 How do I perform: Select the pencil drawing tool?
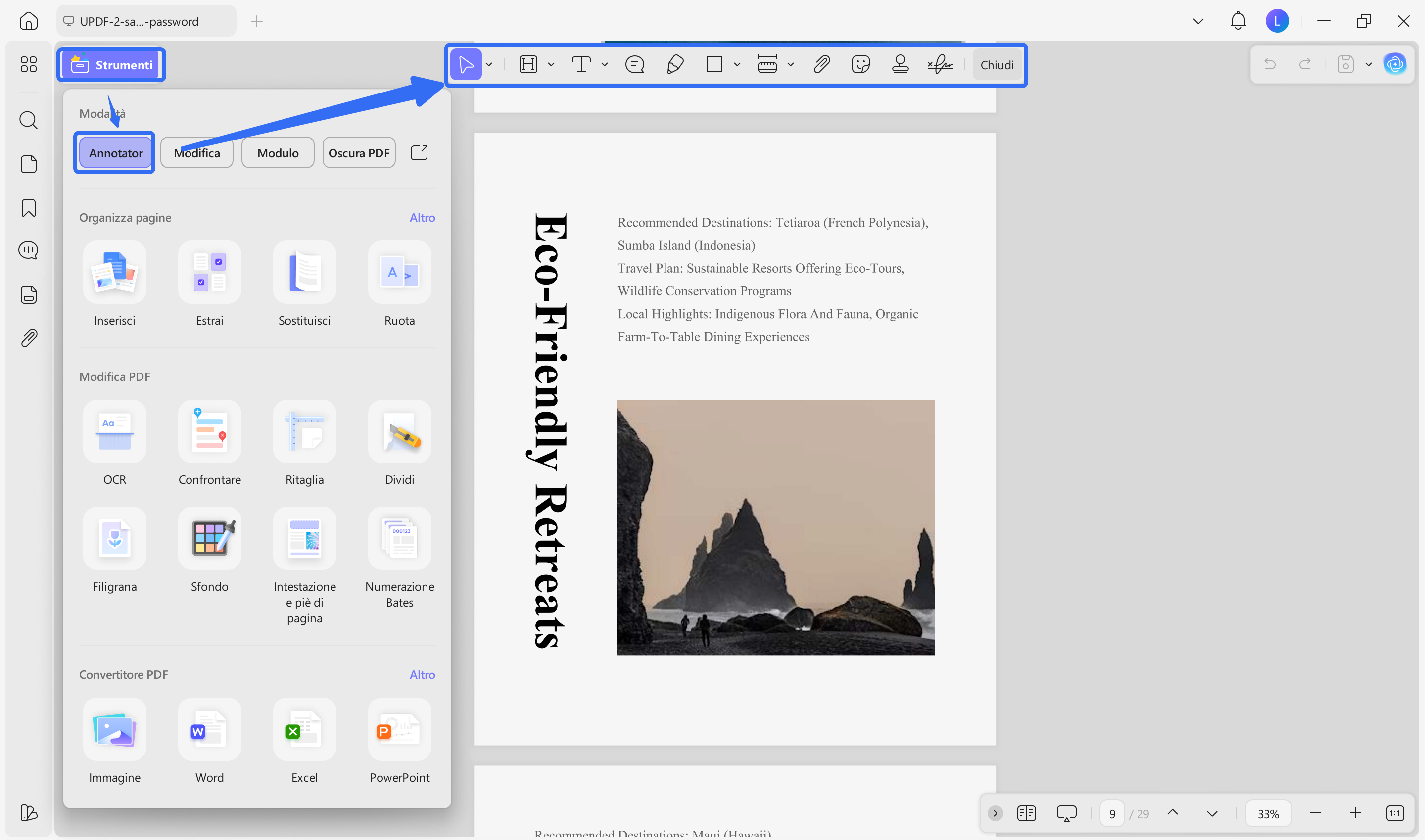click(x=675, y=64)
